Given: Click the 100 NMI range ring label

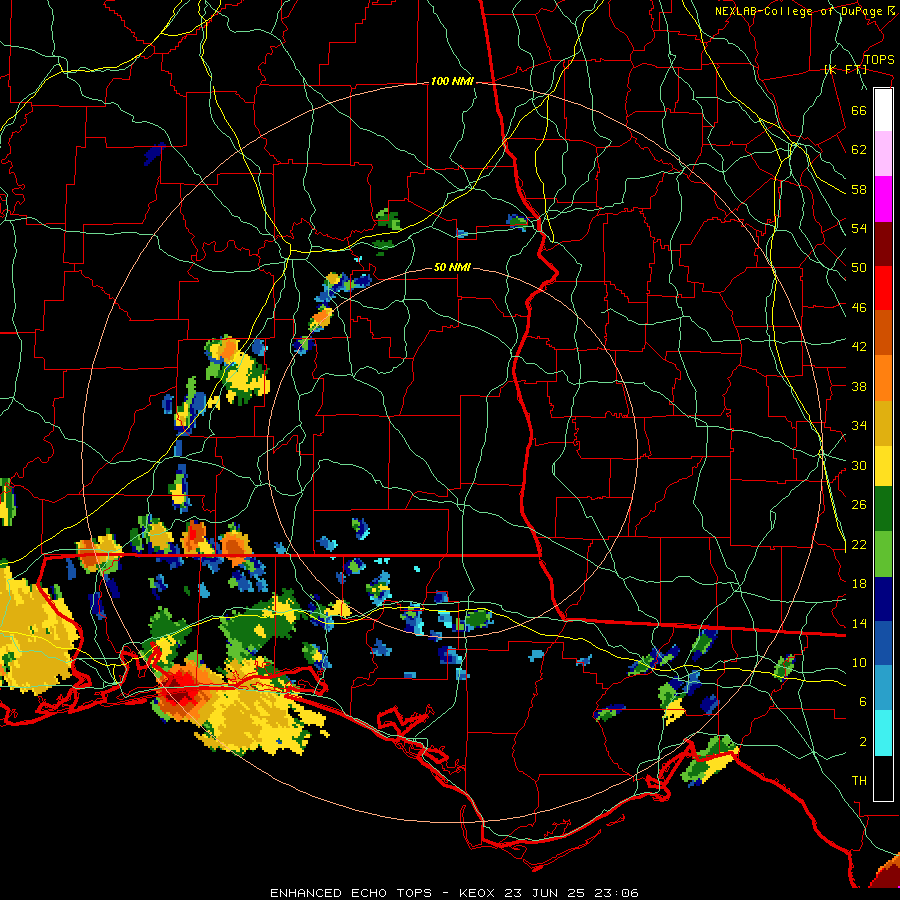Looking at the screenshot, I should 452,82.
